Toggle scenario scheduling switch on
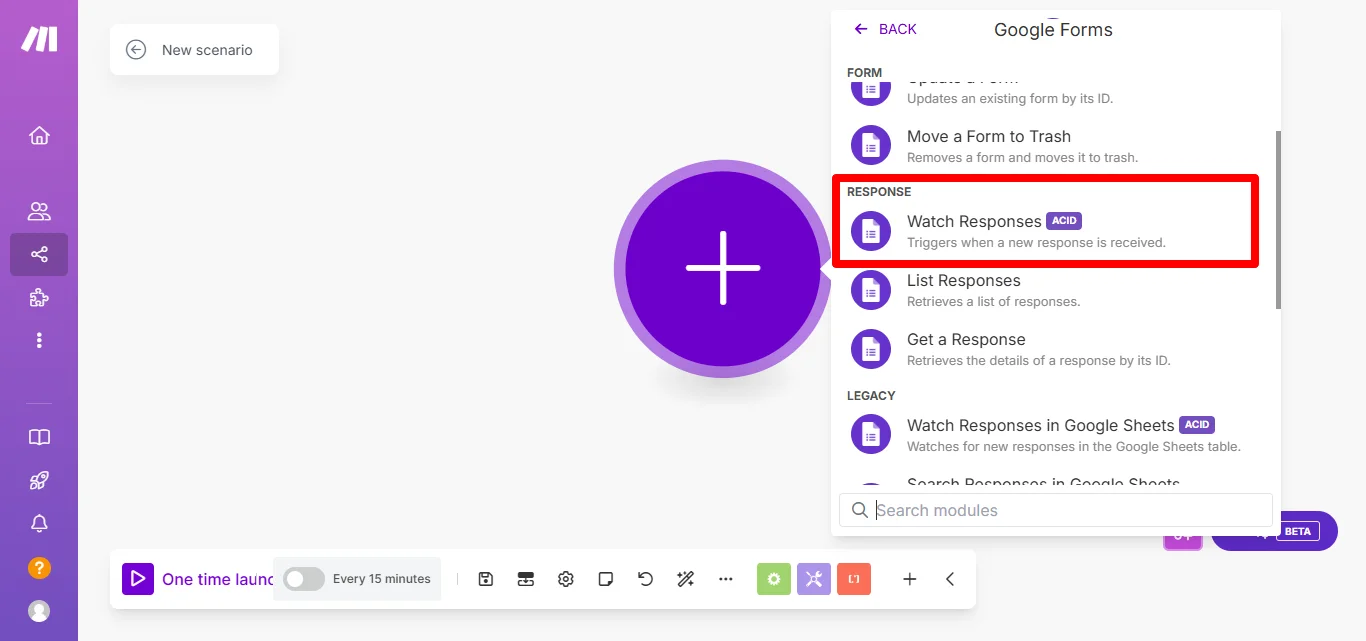Image resolution: width=1366 pixels, height=641 pixels. (x=304, y=579)
